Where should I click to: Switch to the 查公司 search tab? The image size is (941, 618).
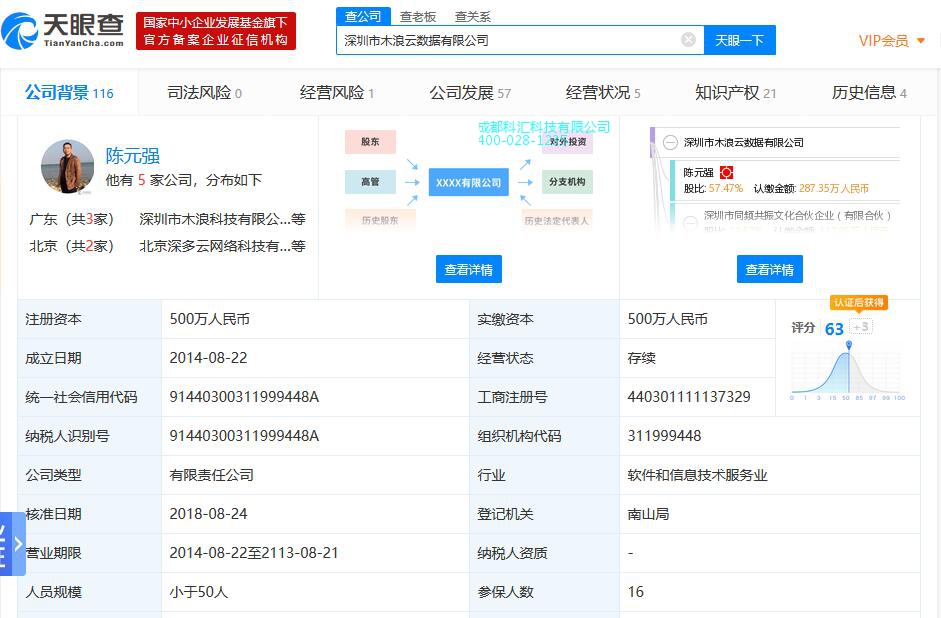(363, 16)
